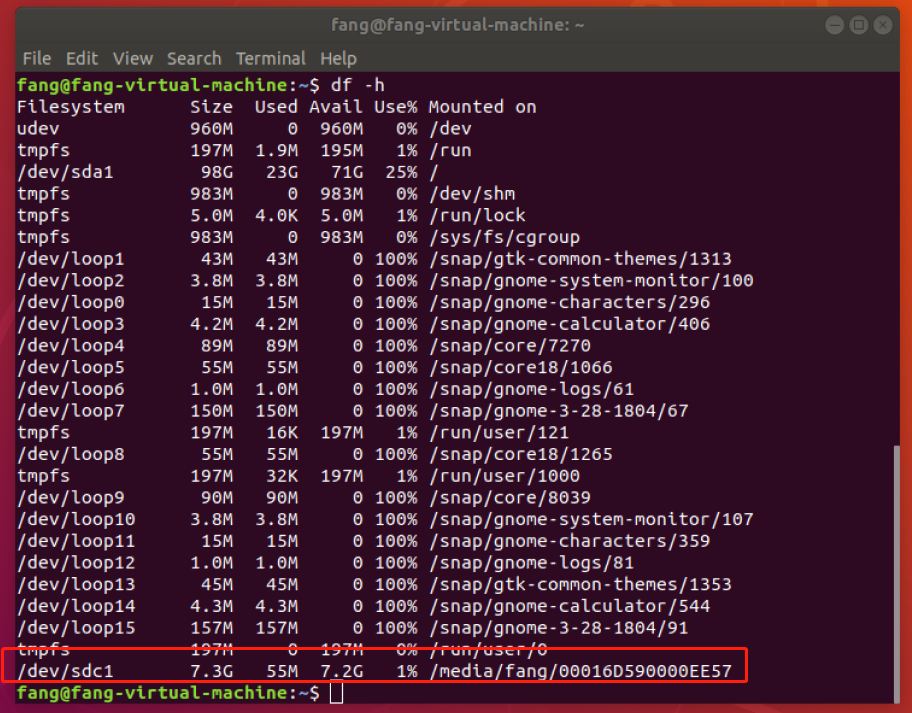Click the '/dev/loop7' filesystem entry
Screen dimensions: 912x713
[70, 411]
